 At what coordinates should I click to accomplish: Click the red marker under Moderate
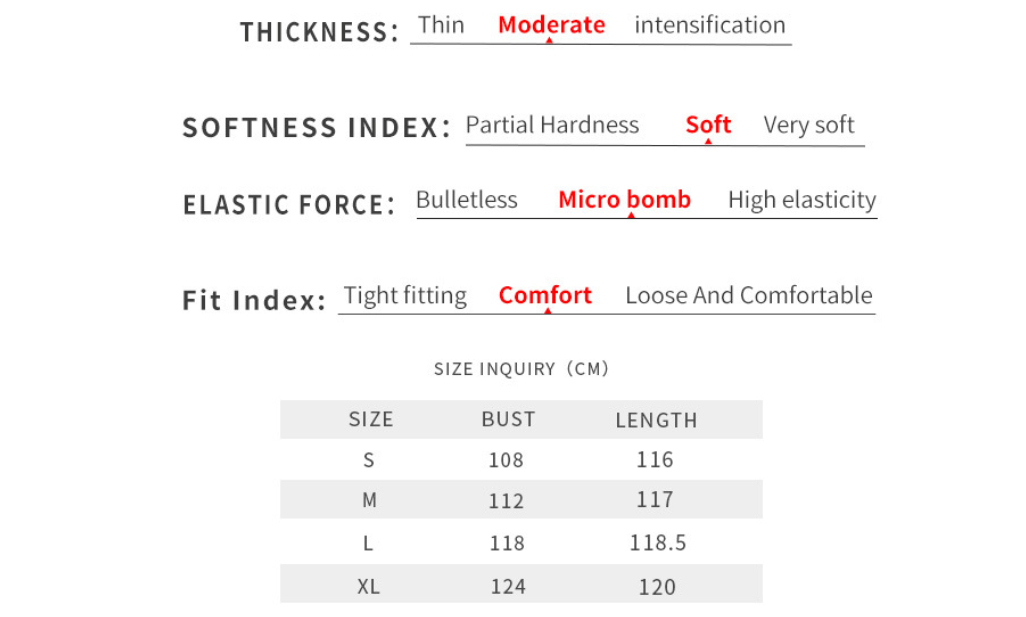tap(549, 41)
